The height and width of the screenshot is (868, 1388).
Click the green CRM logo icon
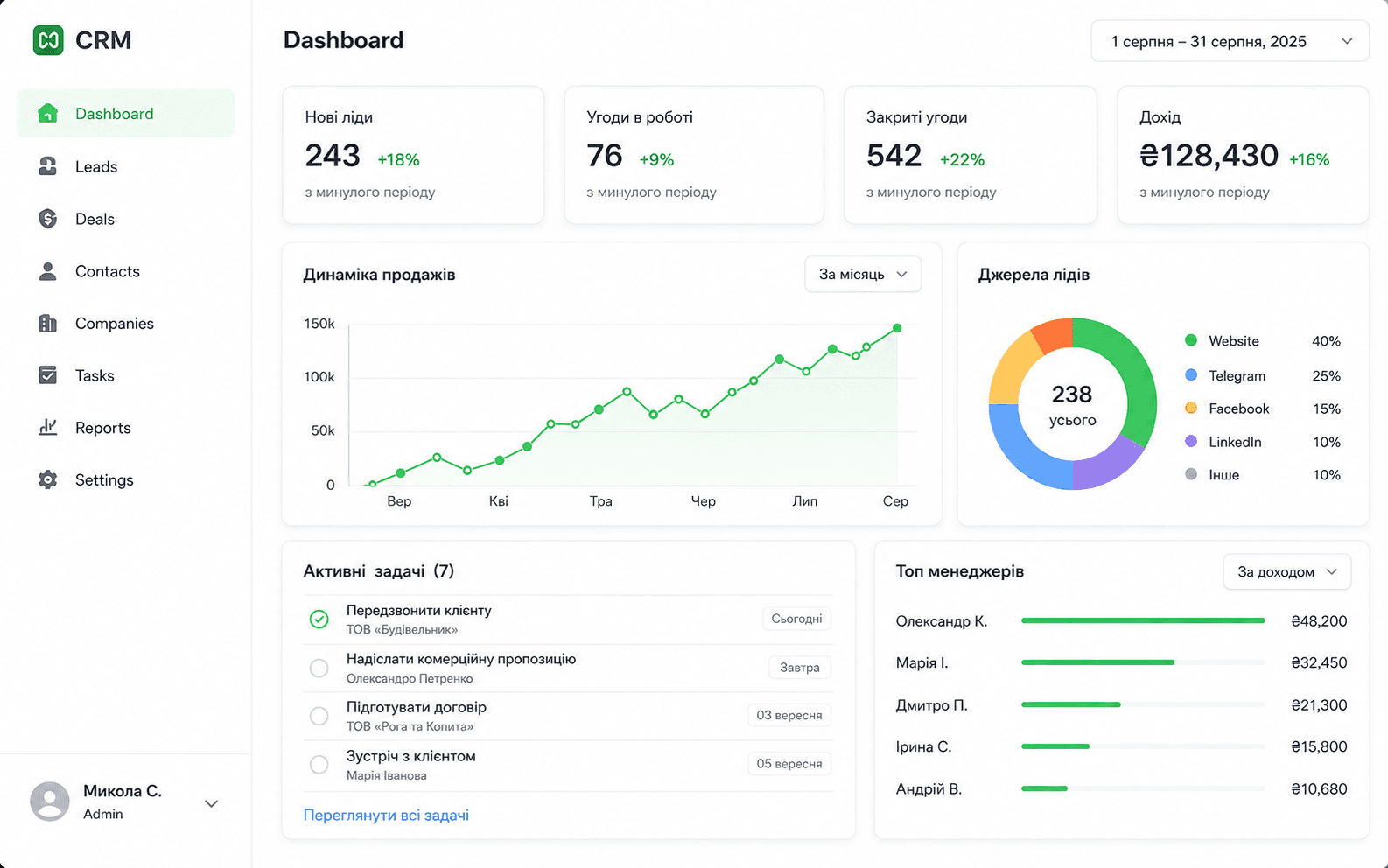(x=48, y=40)
